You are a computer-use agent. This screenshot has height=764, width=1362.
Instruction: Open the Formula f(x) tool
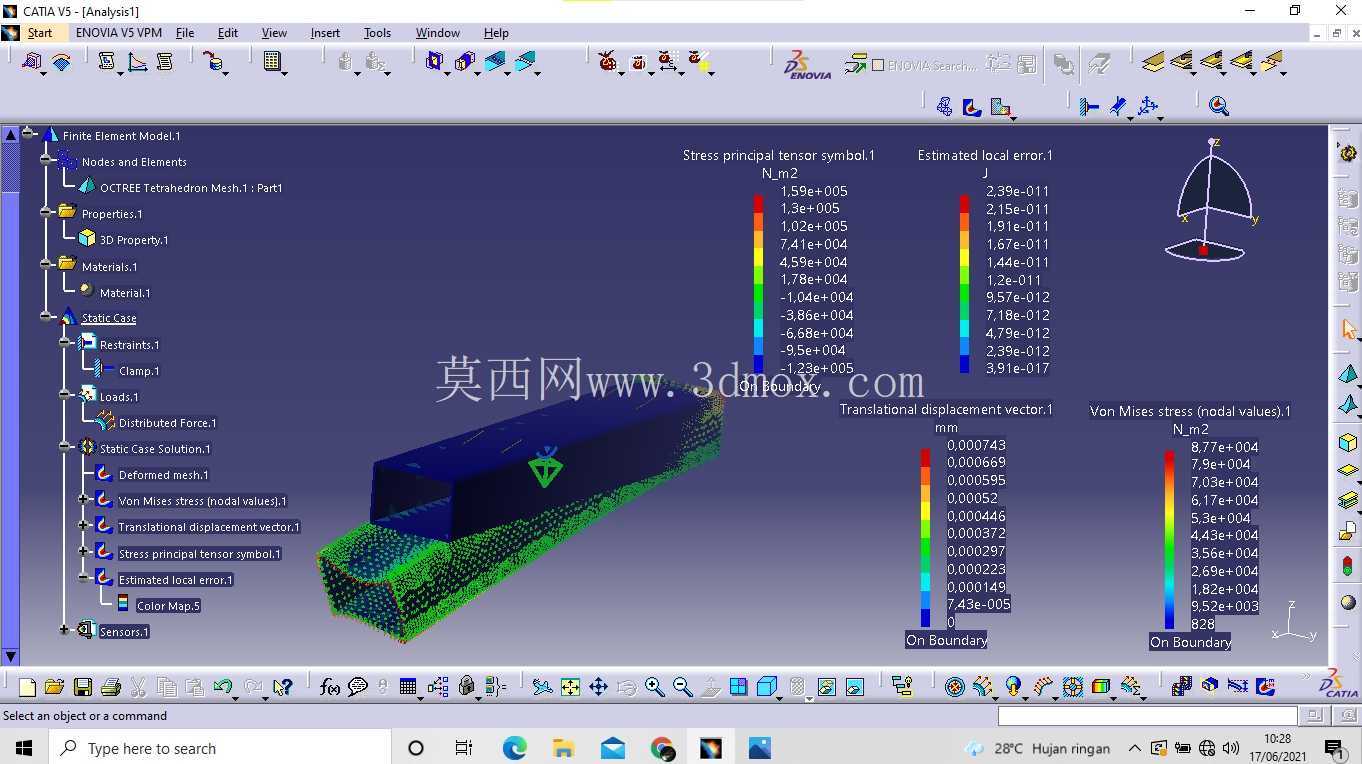click(x=329, y=687)
